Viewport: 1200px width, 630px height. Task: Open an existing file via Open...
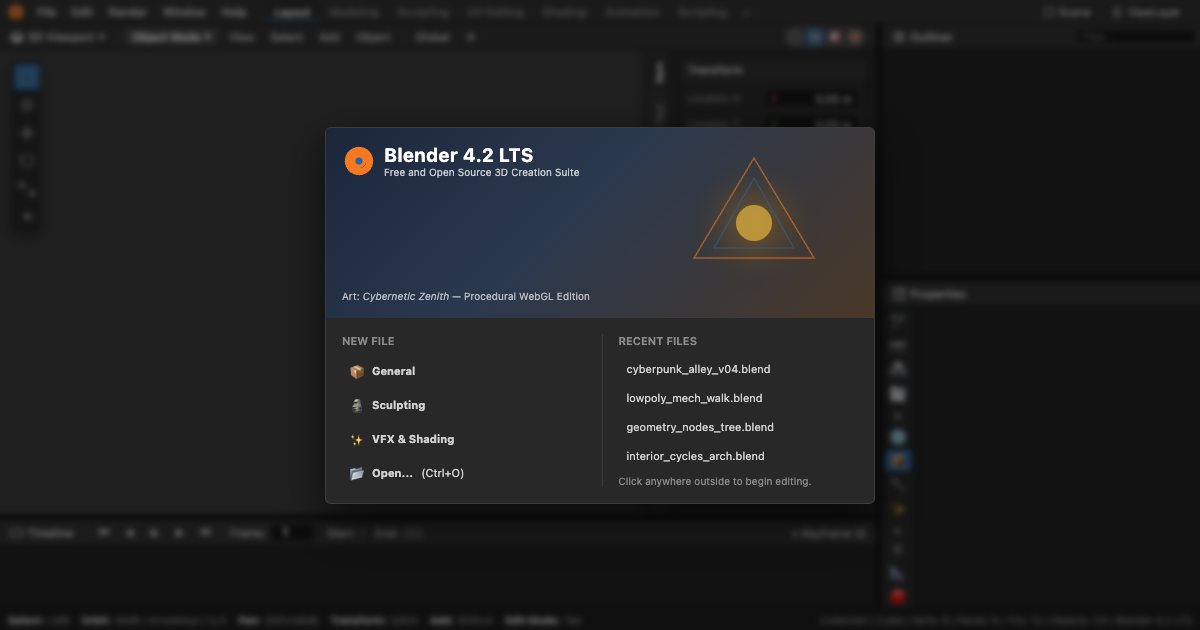tap(464, 473)
